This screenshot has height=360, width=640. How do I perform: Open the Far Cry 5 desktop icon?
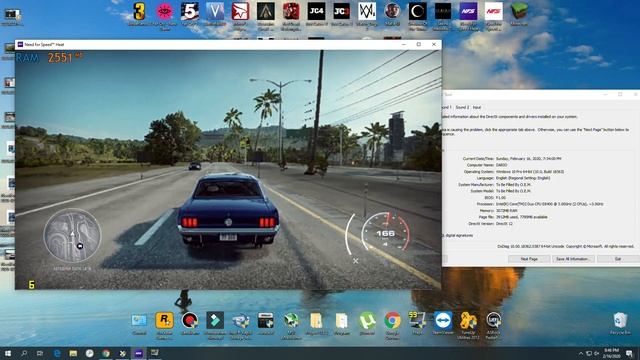pyautogui.click(x=190, y=12)
